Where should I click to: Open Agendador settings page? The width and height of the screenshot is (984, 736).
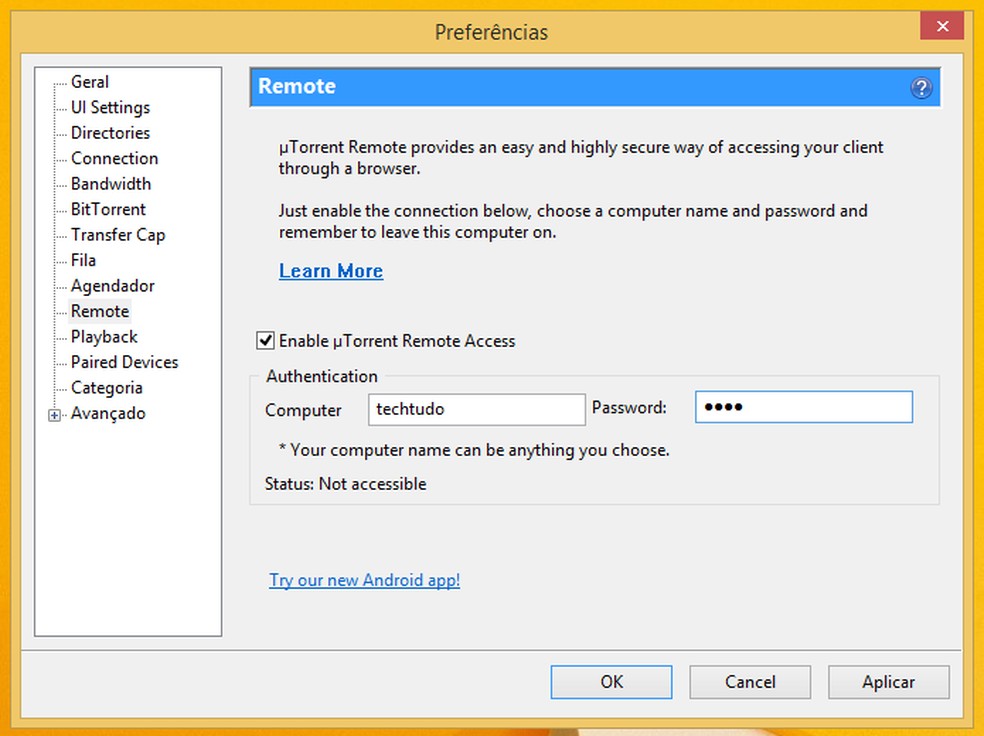112,285
